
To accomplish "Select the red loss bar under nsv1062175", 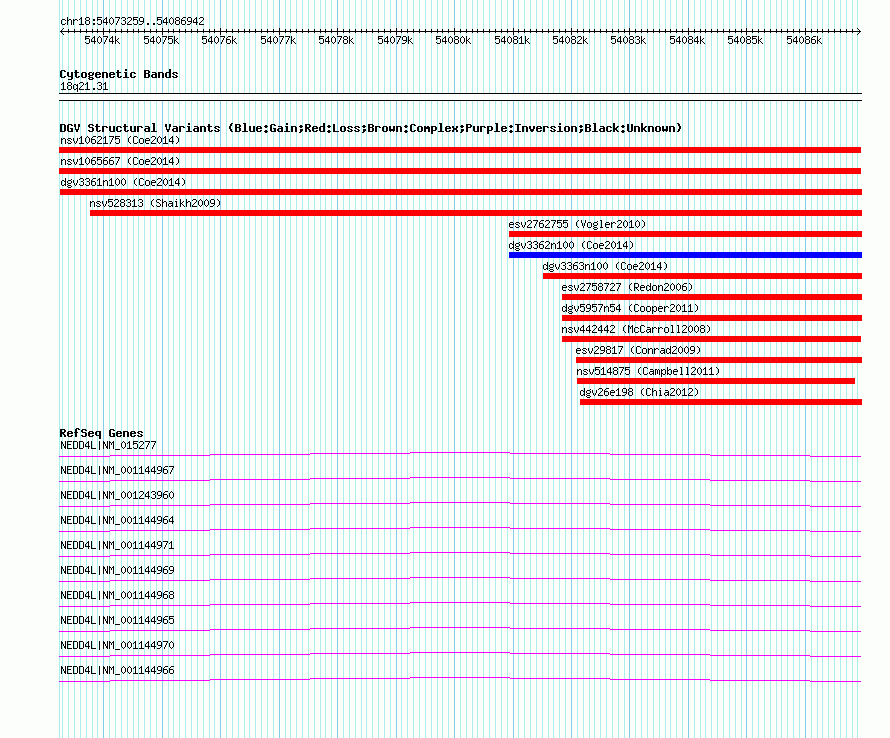I will point(460,150).
